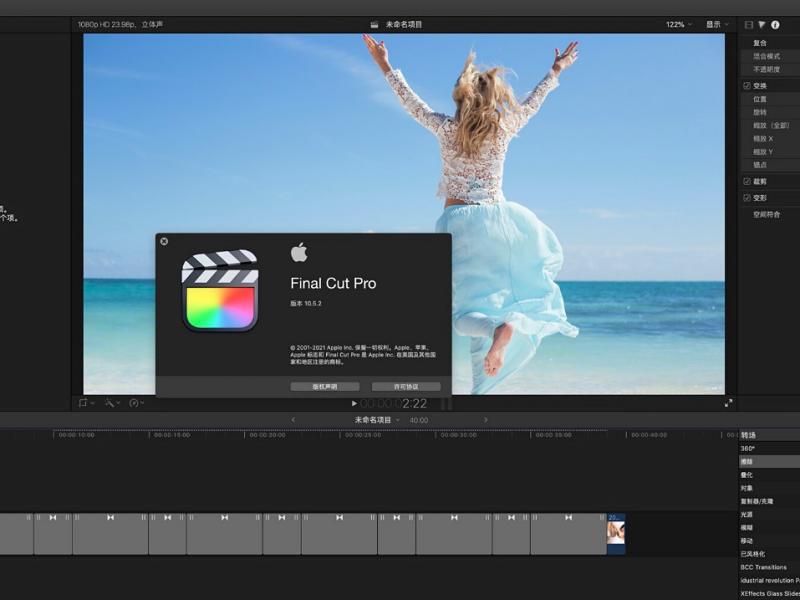Open the retiming speedometer menu
This screenshot has height=600, width=800.
[x=136, y=403]
